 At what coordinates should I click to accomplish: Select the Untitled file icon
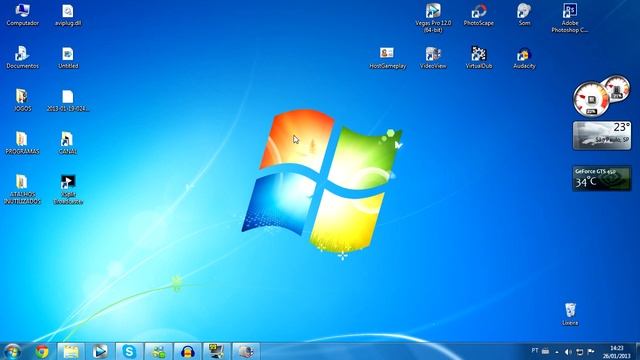click(68, 57)
